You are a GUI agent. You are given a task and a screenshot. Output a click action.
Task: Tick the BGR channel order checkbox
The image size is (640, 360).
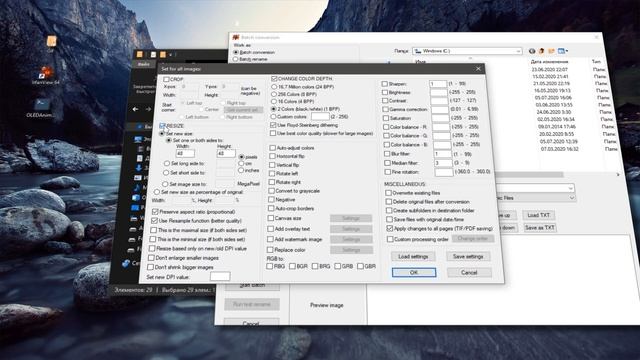click(292, 266)
